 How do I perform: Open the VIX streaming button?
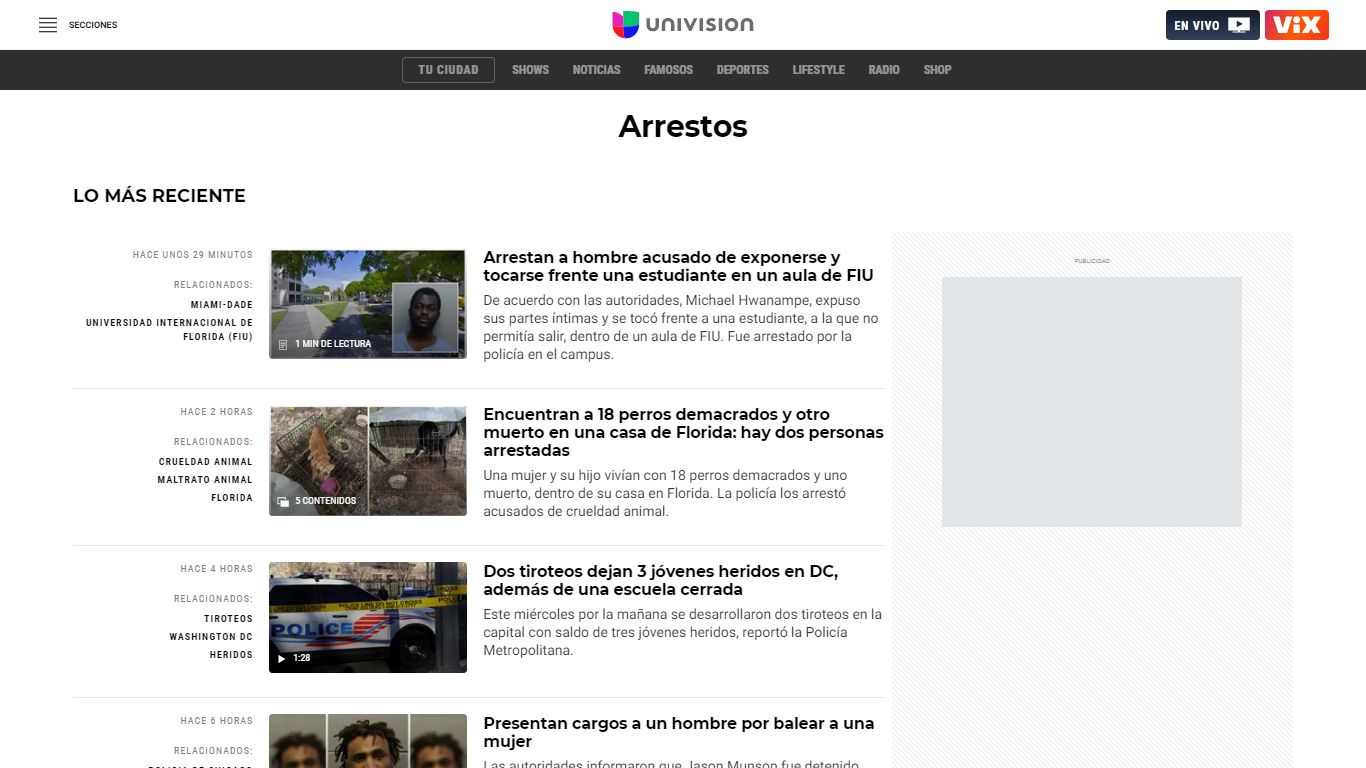pos(1296,25)
